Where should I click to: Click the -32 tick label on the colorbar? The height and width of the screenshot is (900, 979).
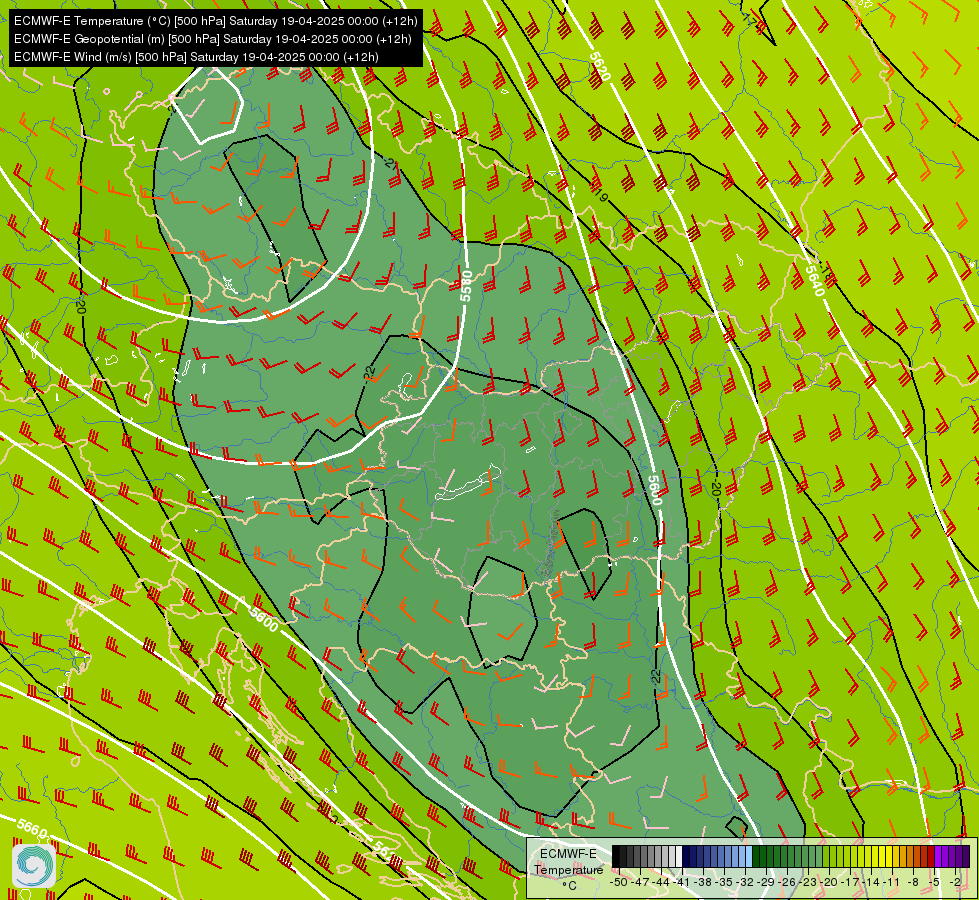745,882
